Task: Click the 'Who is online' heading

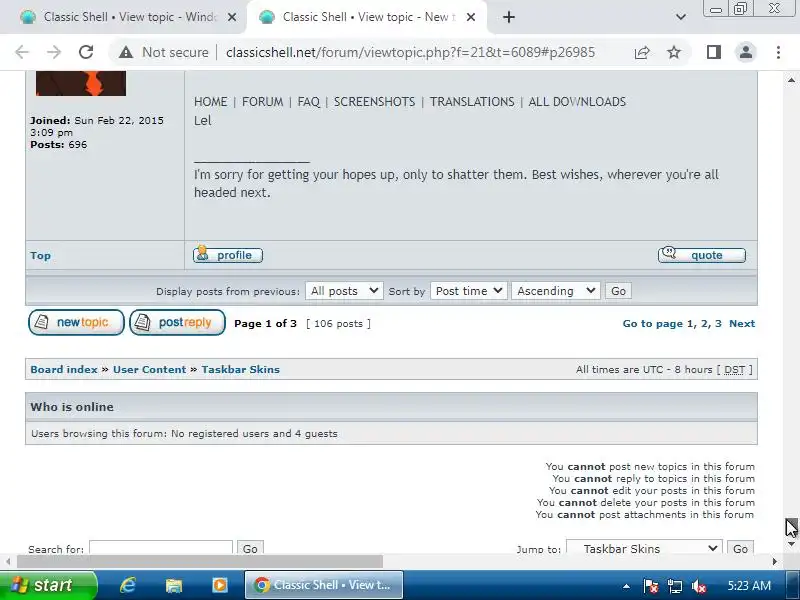Action: click(72, 407)
